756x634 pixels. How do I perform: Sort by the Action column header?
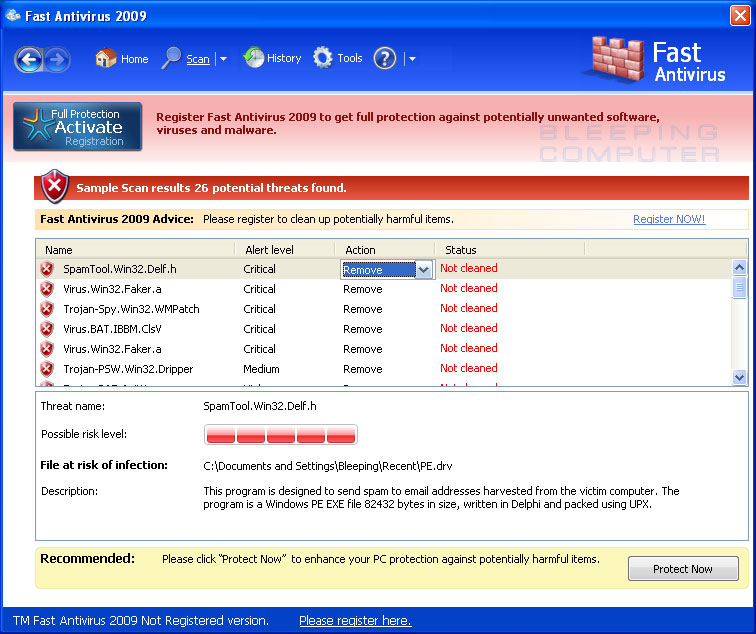[x=385, y=250]
